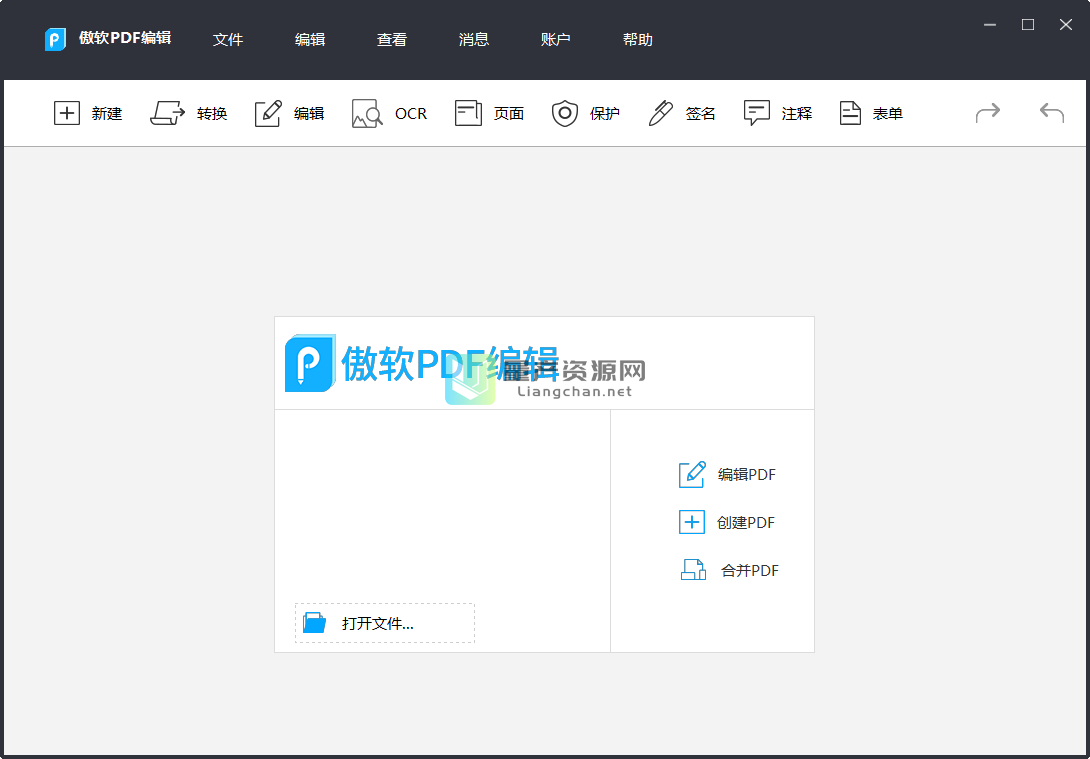Choose the 合并PDF link text
The width and height of the screenshot is (1090, 759).
pos(750,571)
